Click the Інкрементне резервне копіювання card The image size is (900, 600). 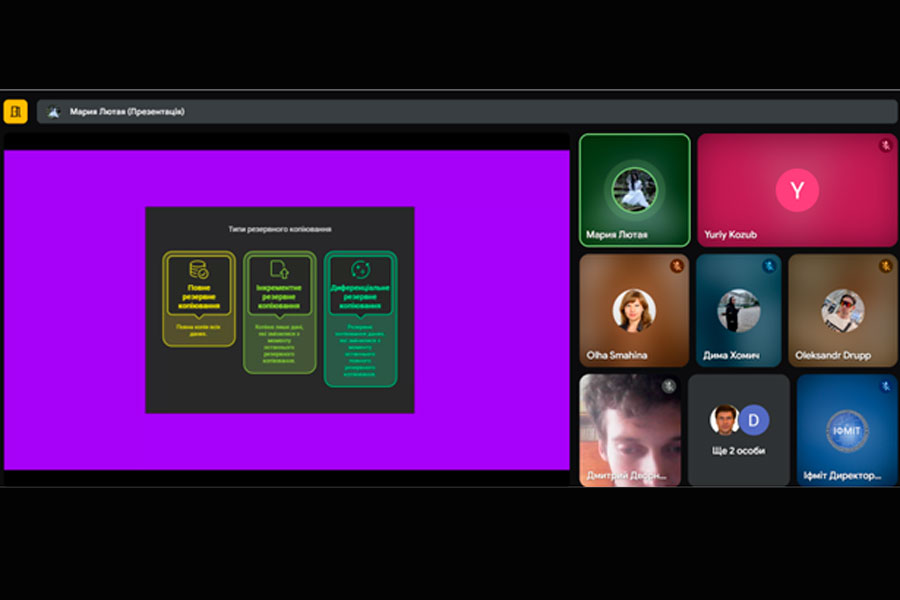pos(280,312)
